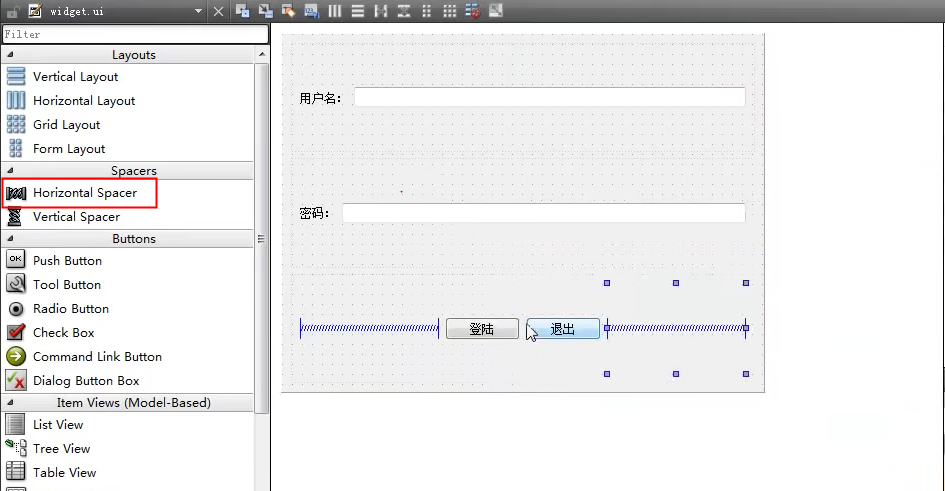Select the 登陆 button on the form
Image resolution: width=945 pixels, height=491 pixels.
(482, 329)
